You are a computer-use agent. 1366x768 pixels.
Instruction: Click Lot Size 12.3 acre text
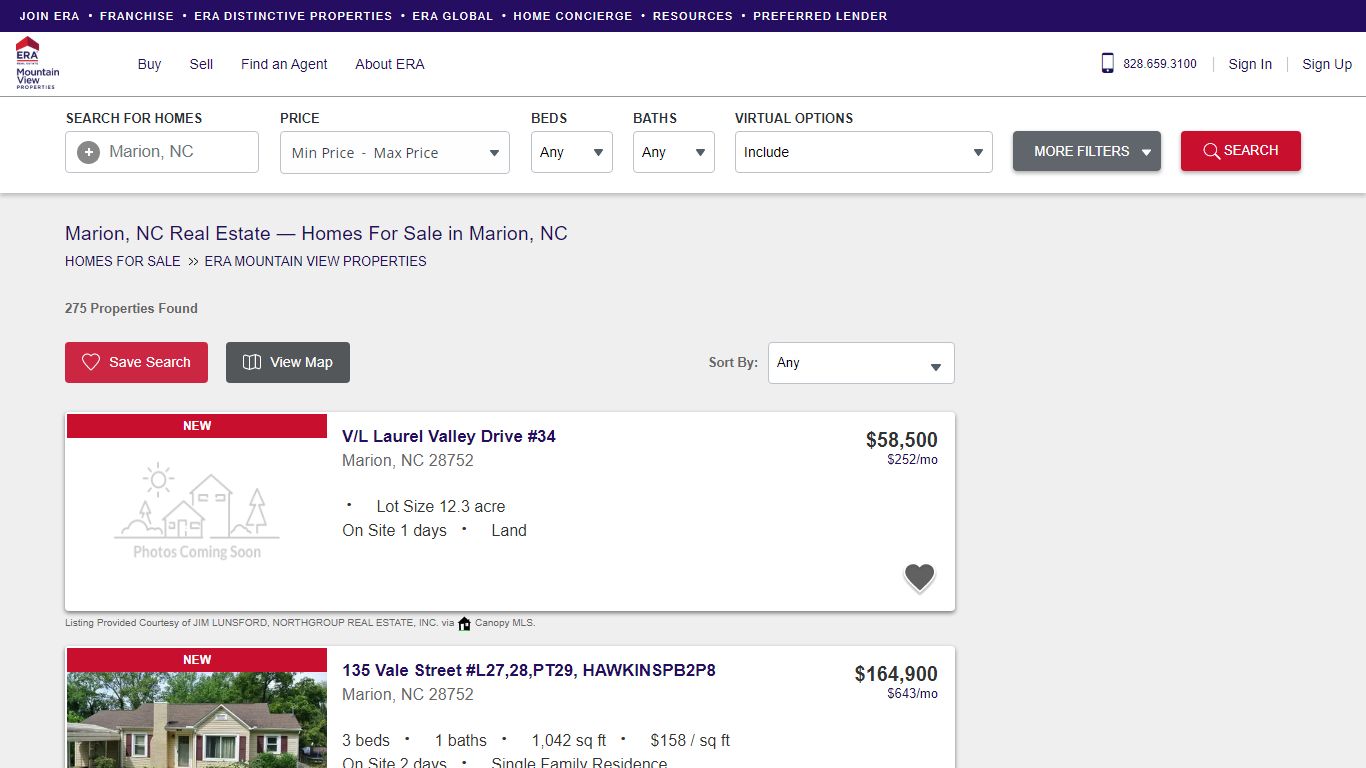pyautogui.click(x=441, y=507)
